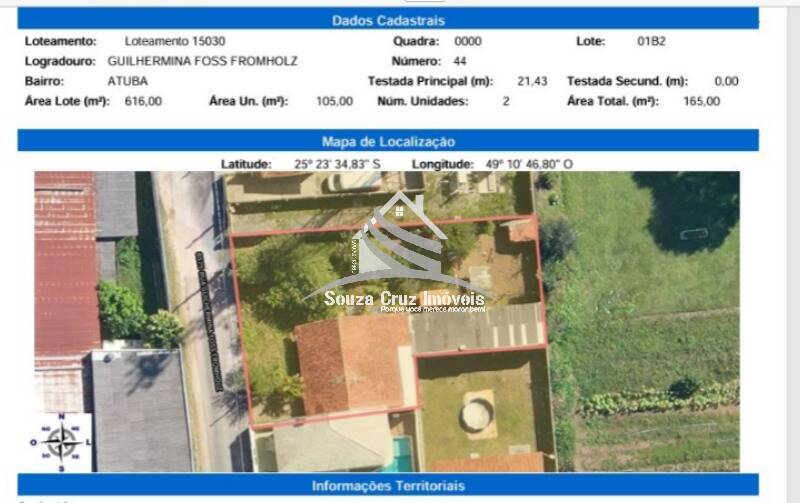Select the Lote value 01B2
800x503 pixels.
[651, 41]
